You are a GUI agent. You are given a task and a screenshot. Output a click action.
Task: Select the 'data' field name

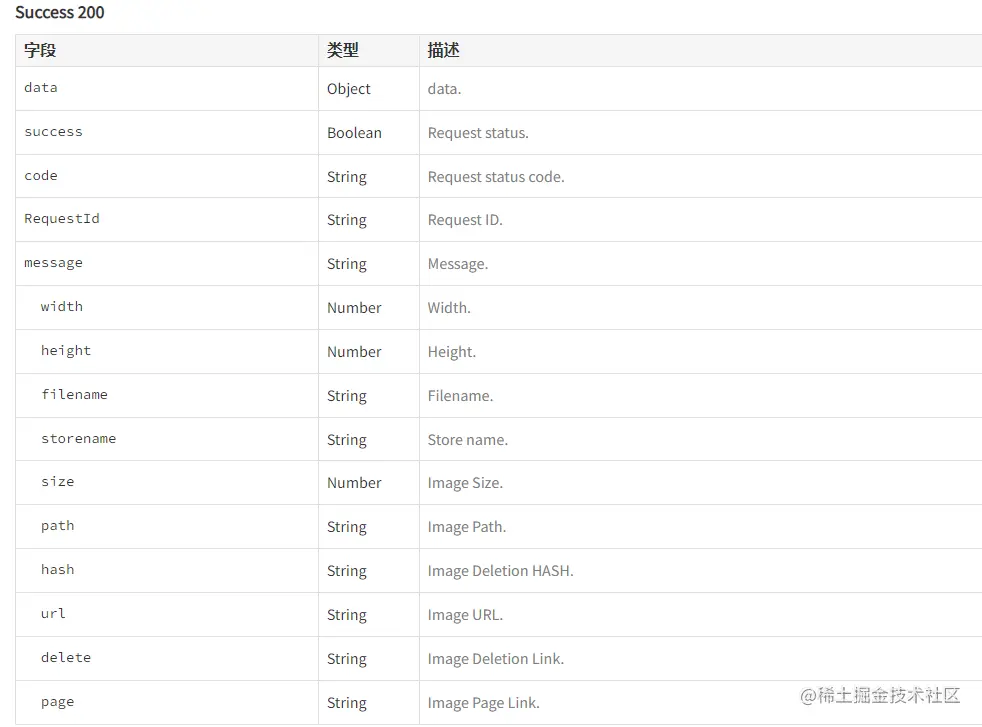point(41,88)
